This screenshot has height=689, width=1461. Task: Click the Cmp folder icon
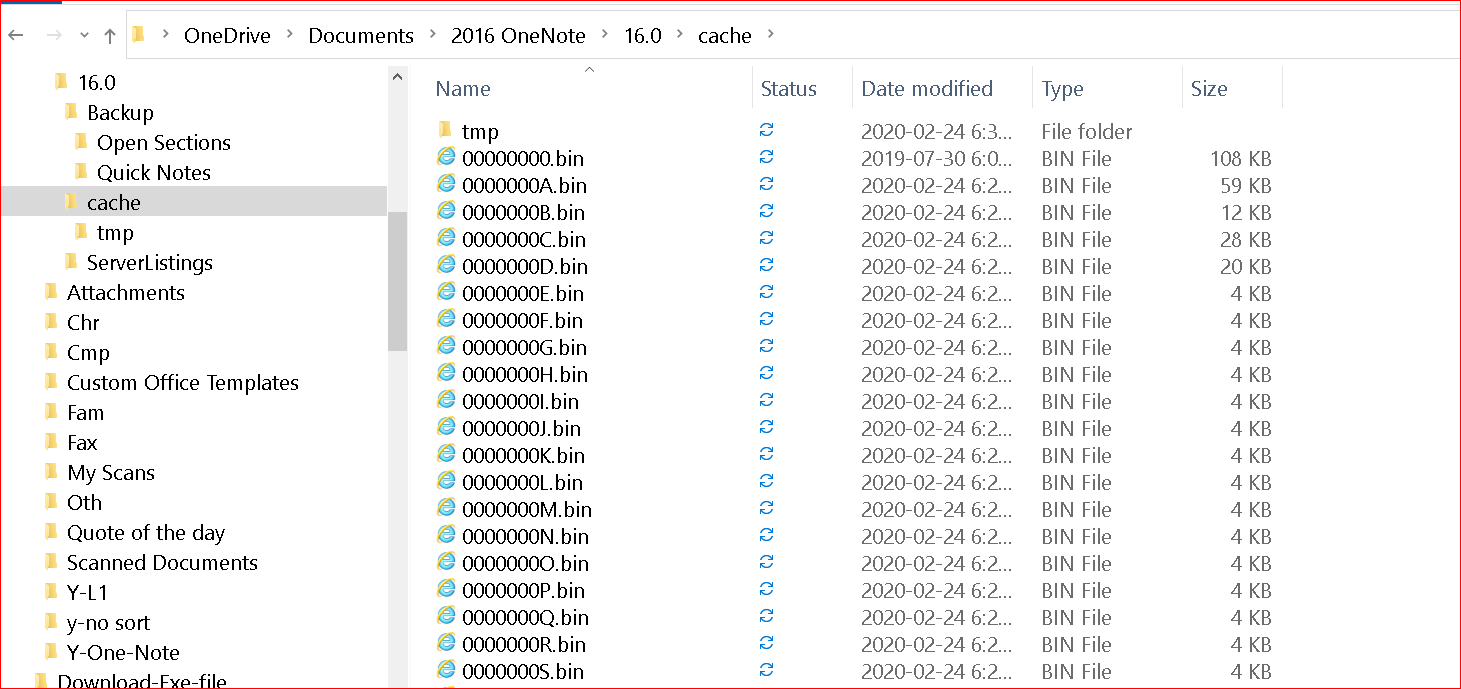(x=52, y=352)
